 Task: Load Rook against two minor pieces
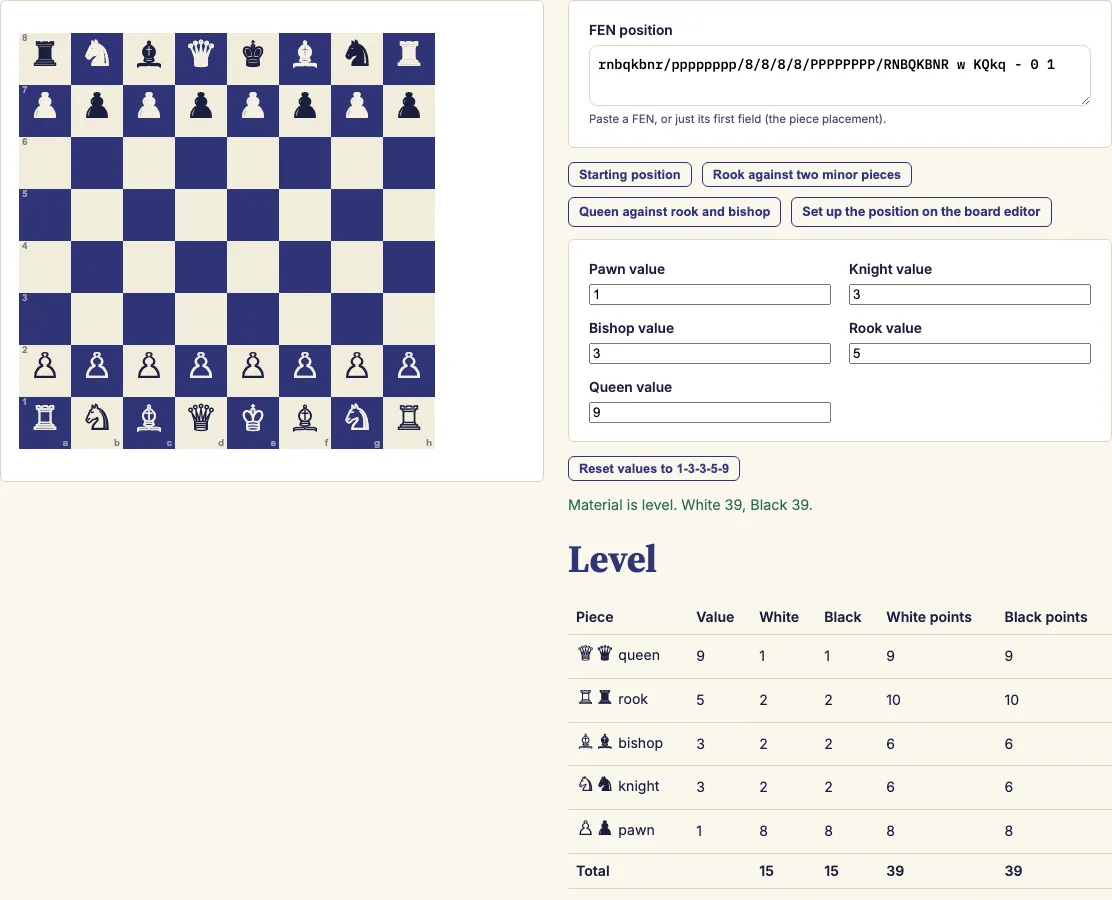click(x=806, y=174)
